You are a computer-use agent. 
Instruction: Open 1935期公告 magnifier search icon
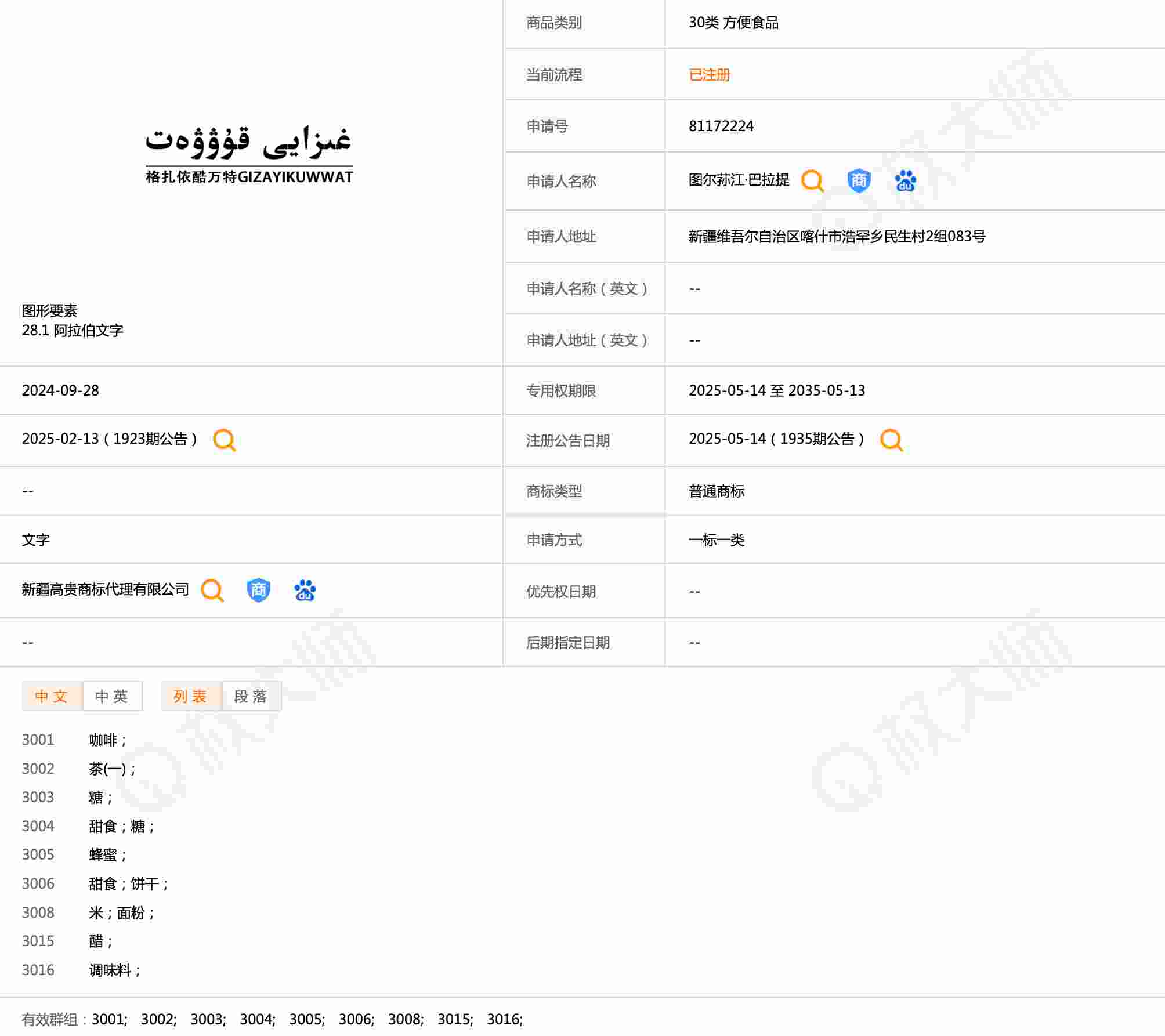coord(891,440)
